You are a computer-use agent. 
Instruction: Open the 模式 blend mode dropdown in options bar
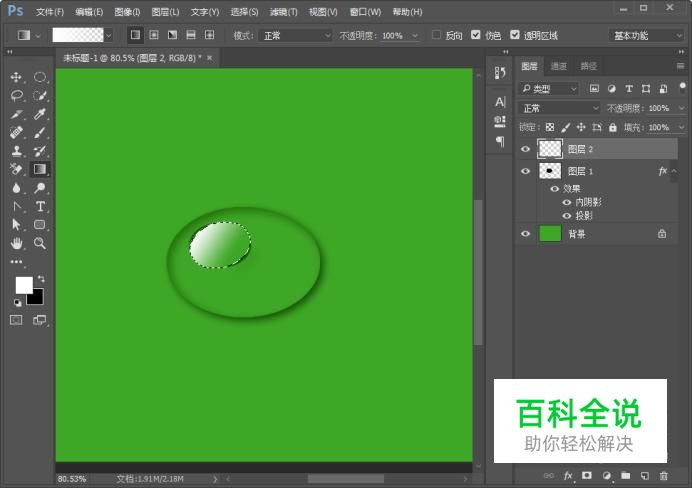coord(296,35)
